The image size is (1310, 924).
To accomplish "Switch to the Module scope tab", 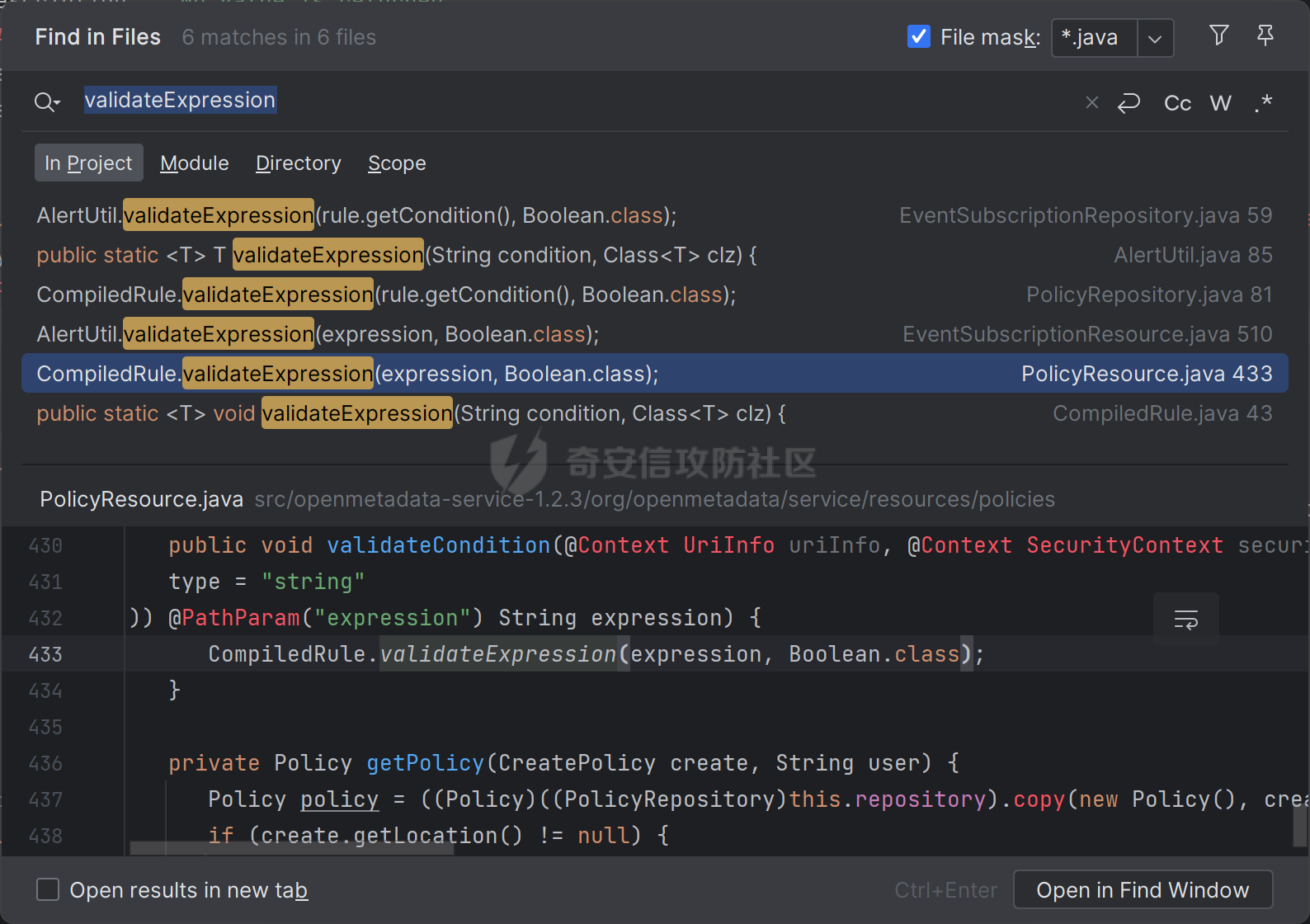I will (194, 163).
